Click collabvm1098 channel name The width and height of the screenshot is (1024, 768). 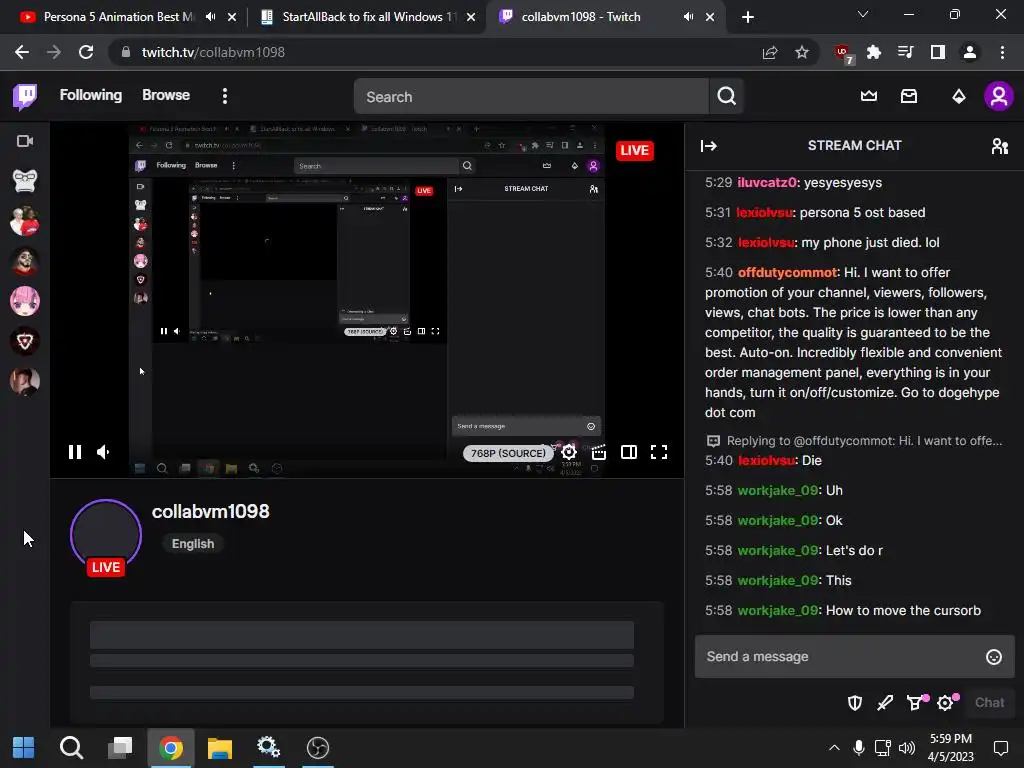point(210,511)
